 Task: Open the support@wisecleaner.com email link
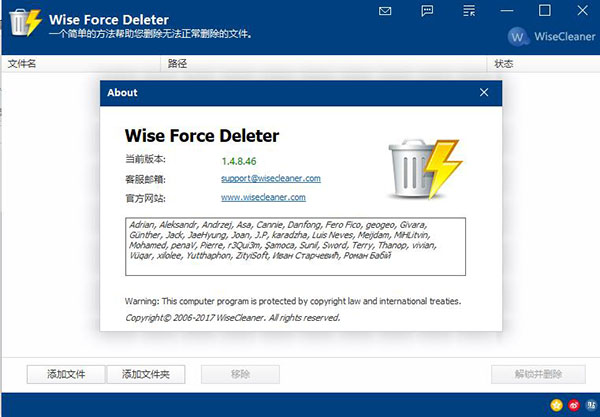270,178
